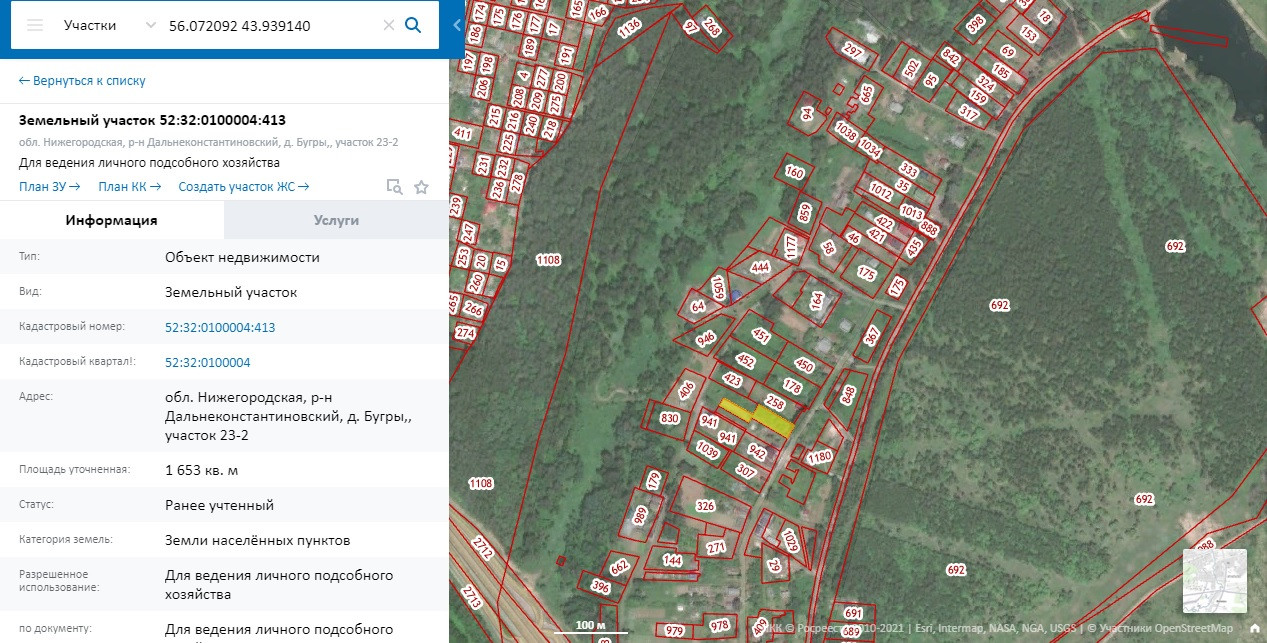This screenshot has width=1267, height=643.
Task: Select parcel 144 on map
Action: [673, 561]
